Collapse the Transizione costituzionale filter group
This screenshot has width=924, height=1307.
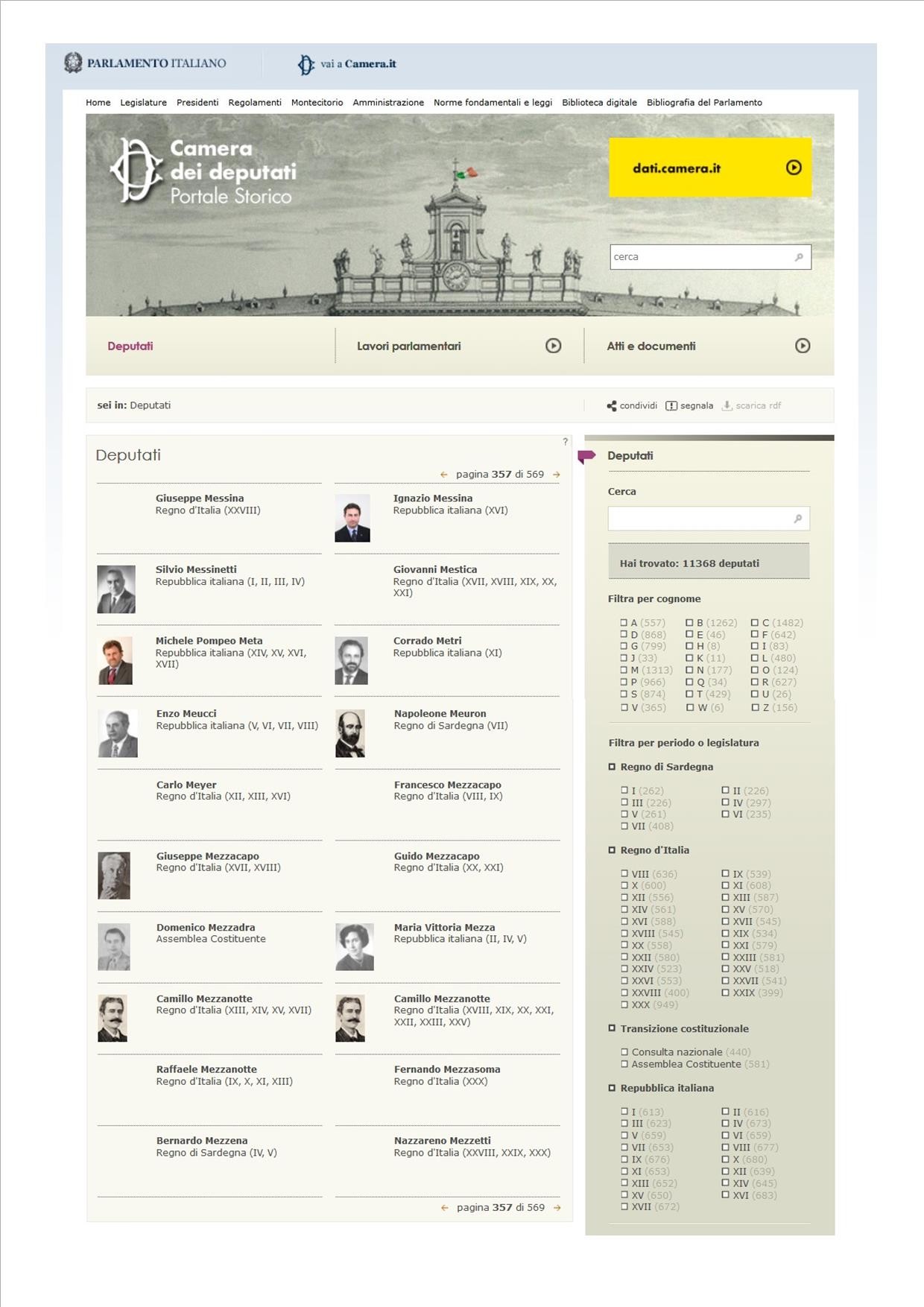(612, 1028)
